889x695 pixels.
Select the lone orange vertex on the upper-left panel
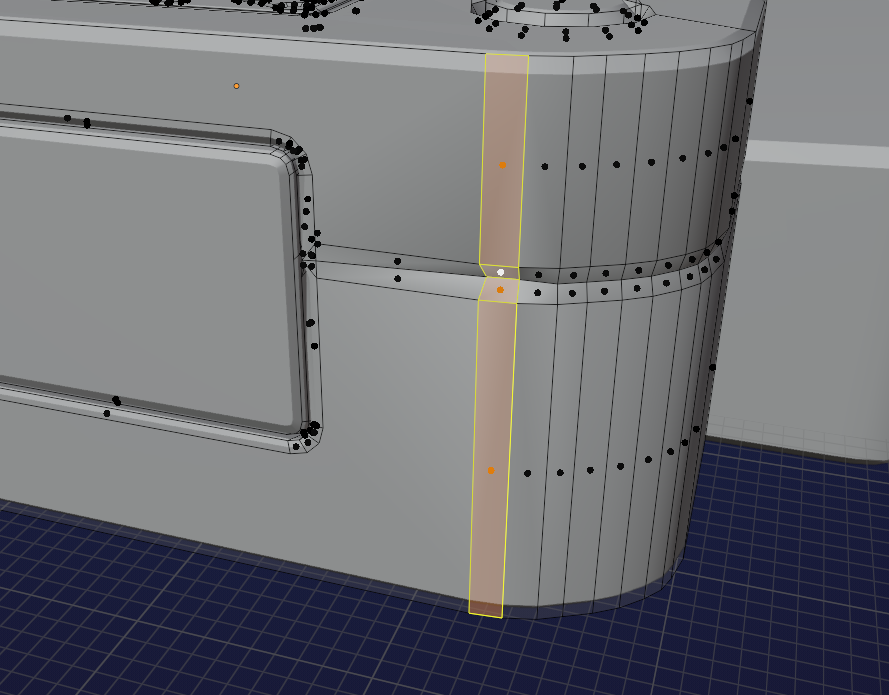[x=236, y=86]
